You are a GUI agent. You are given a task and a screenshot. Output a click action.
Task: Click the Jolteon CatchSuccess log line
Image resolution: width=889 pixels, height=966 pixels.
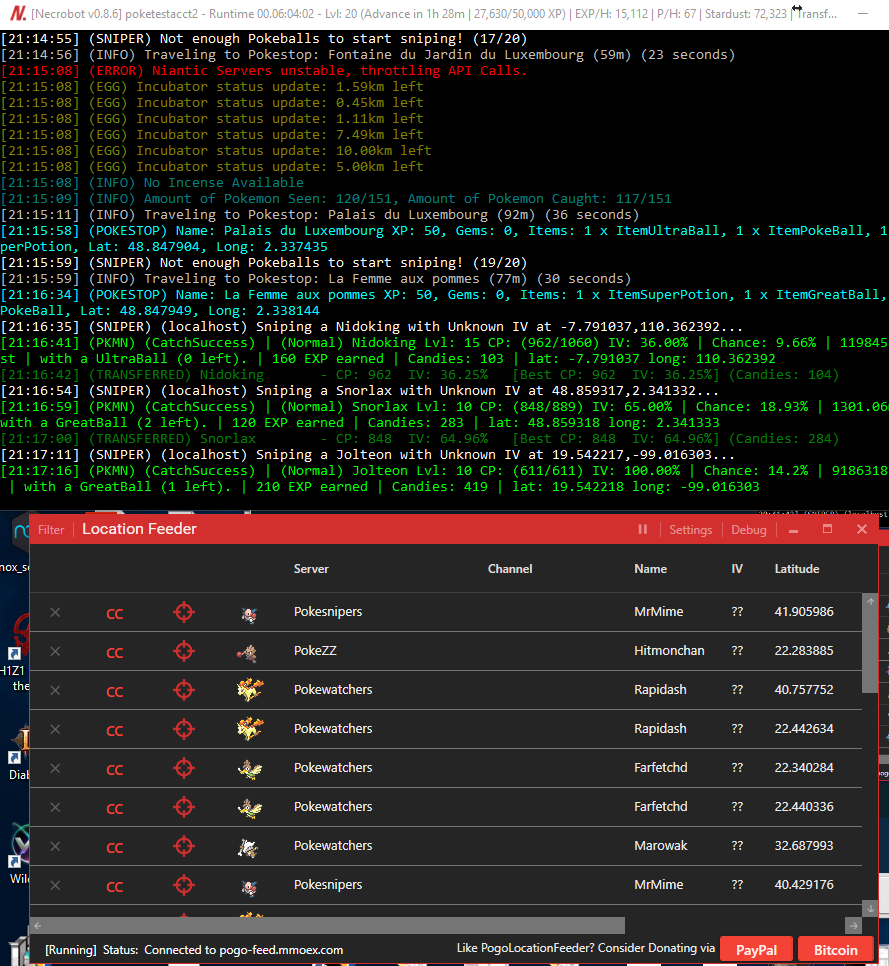pos(444,479)
